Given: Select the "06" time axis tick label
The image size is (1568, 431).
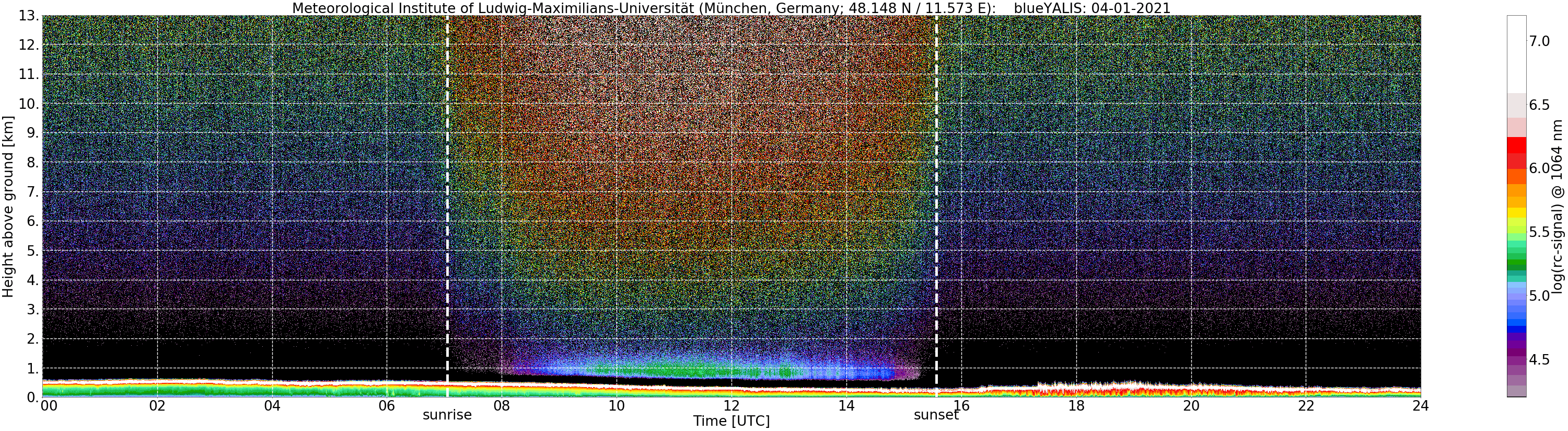Looking at the screenshot, I should coord(387,405).
